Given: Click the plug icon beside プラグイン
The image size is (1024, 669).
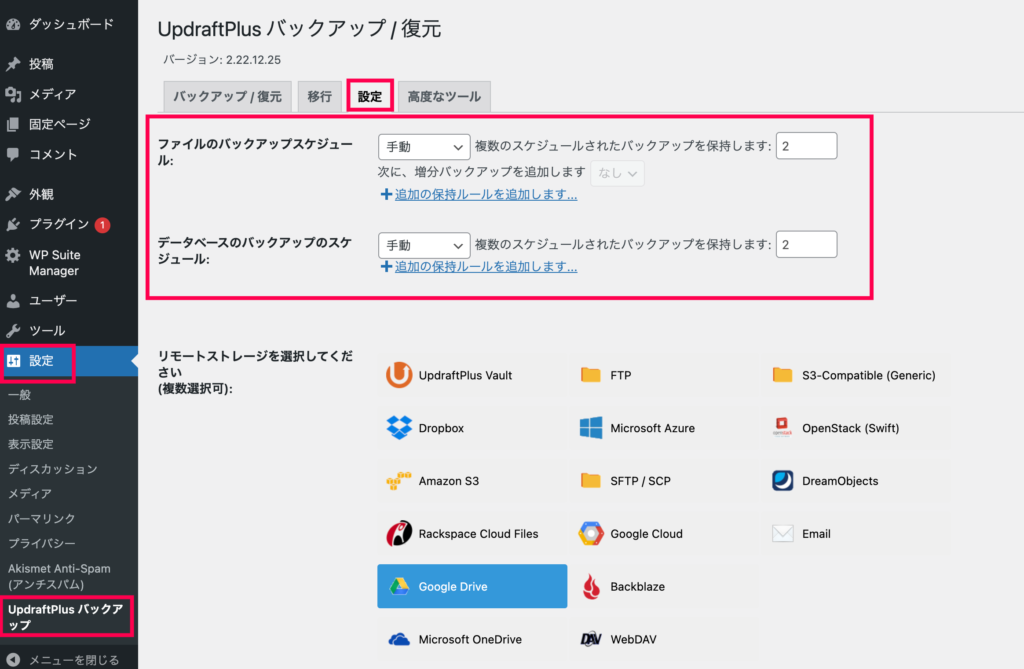Looking at the screenshot, I should (13, 225).
